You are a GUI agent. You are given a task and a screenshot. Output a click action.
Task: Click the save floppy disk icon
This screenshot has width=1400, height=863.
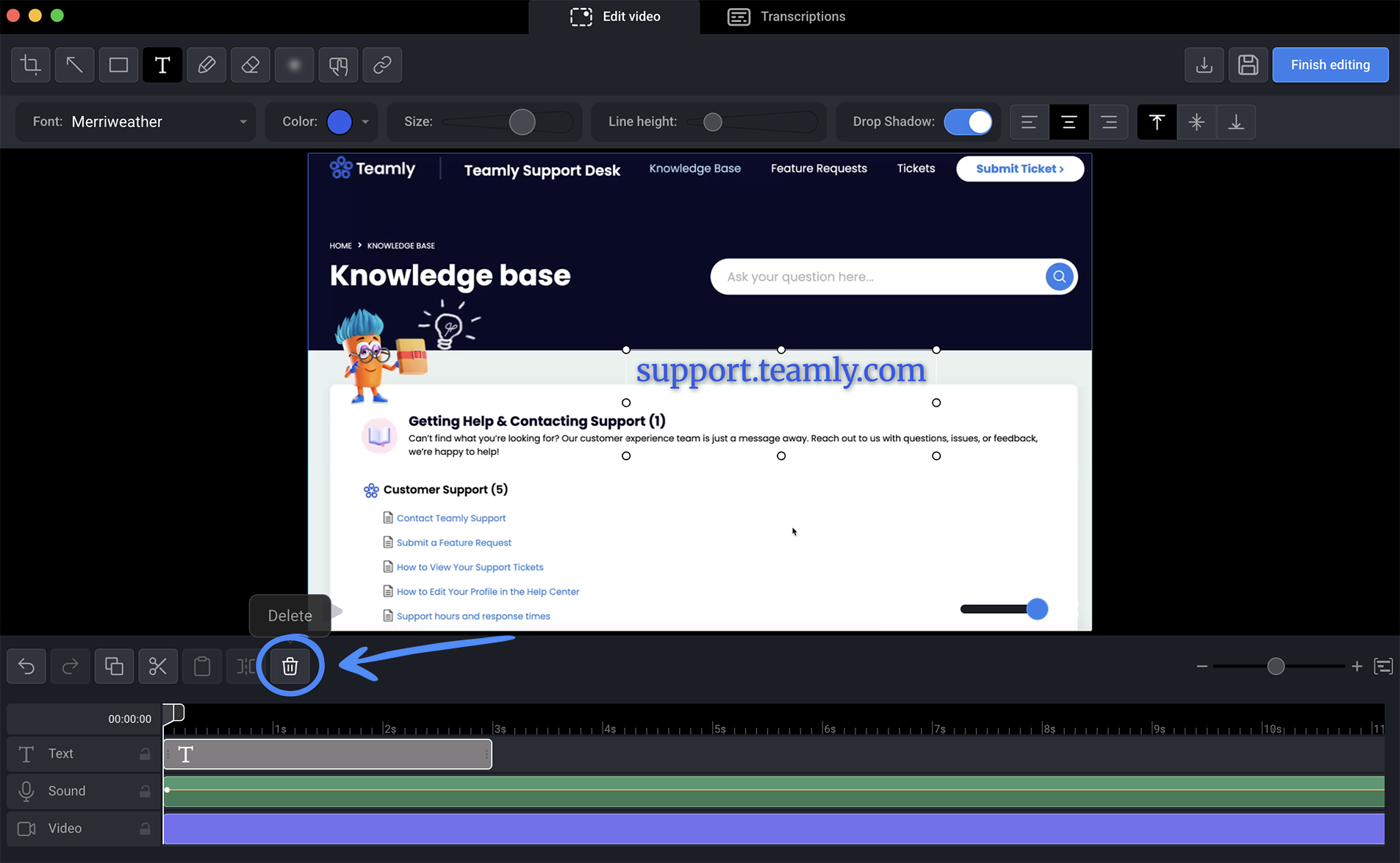(x=1248, y=65)
